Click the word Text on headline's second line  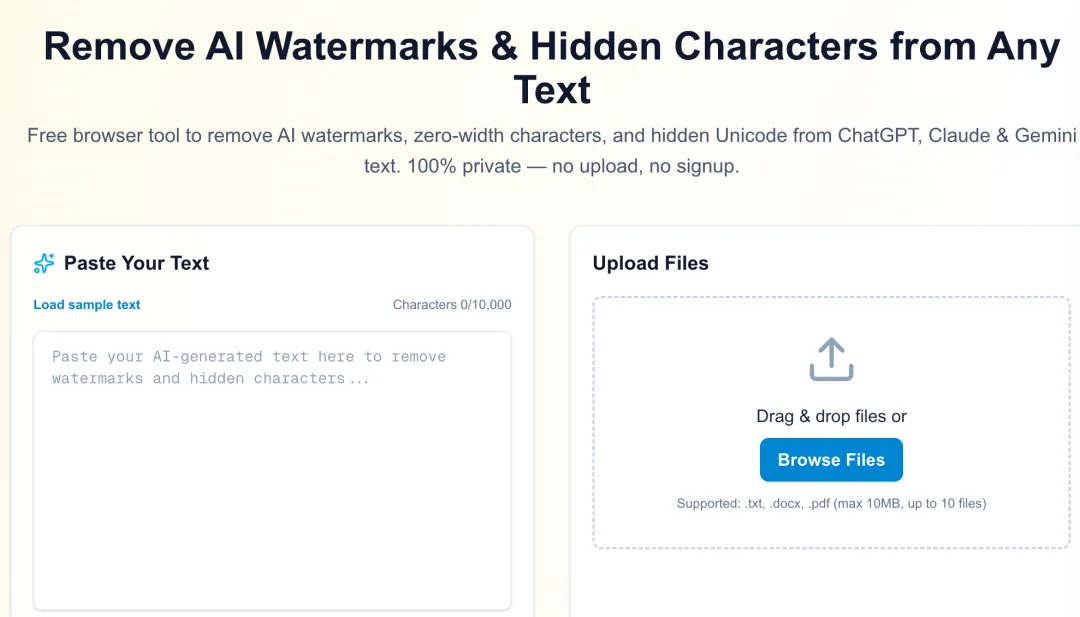click(x=552, y=90)
